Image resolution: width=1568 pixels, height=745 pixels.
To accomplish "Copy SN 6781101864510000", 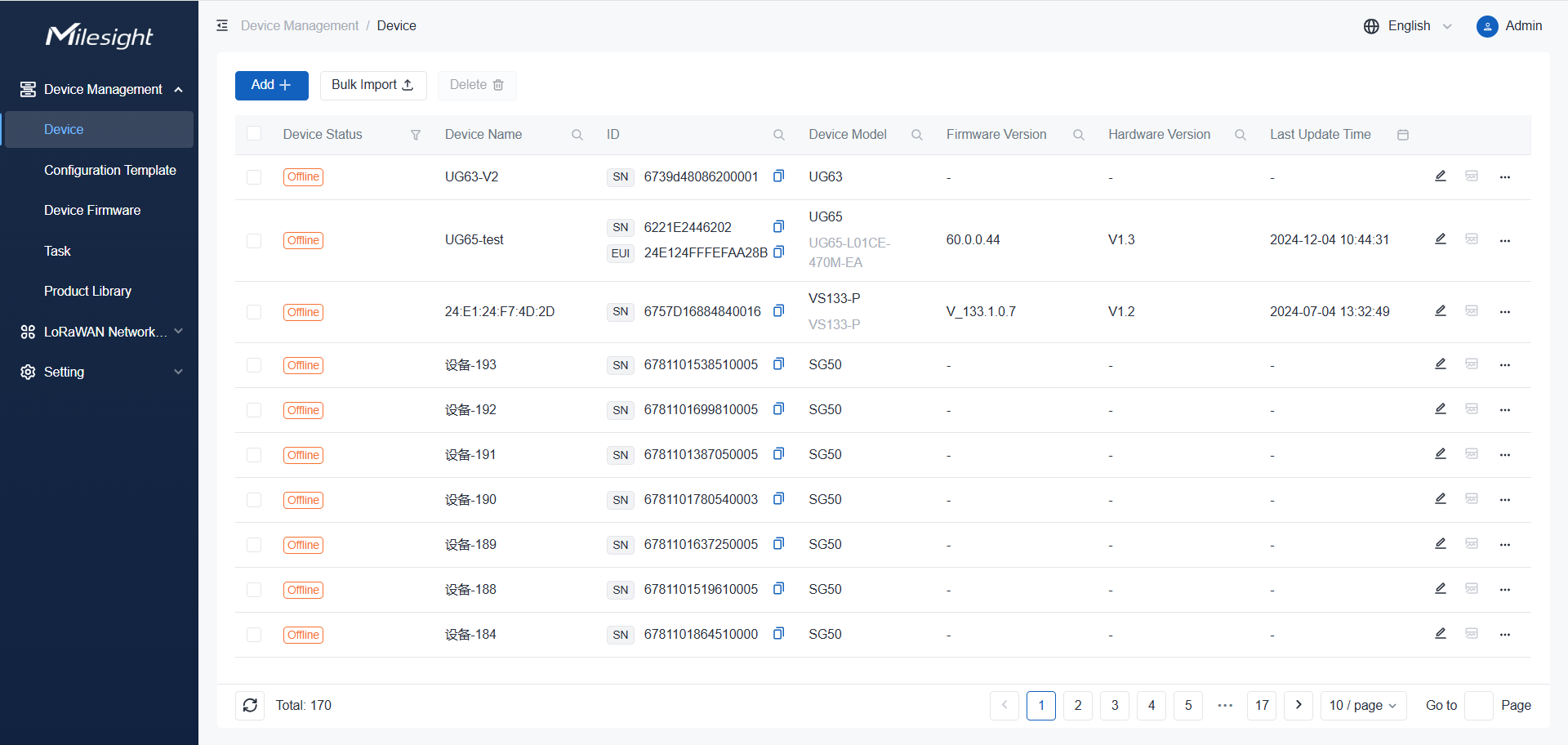I will pyautogui.click(x=778, y=634).
